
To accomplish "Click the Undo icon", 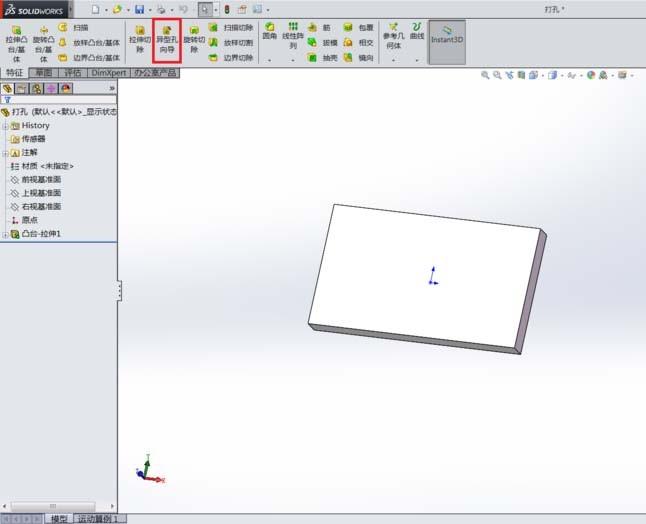I will tap(184, 9).
